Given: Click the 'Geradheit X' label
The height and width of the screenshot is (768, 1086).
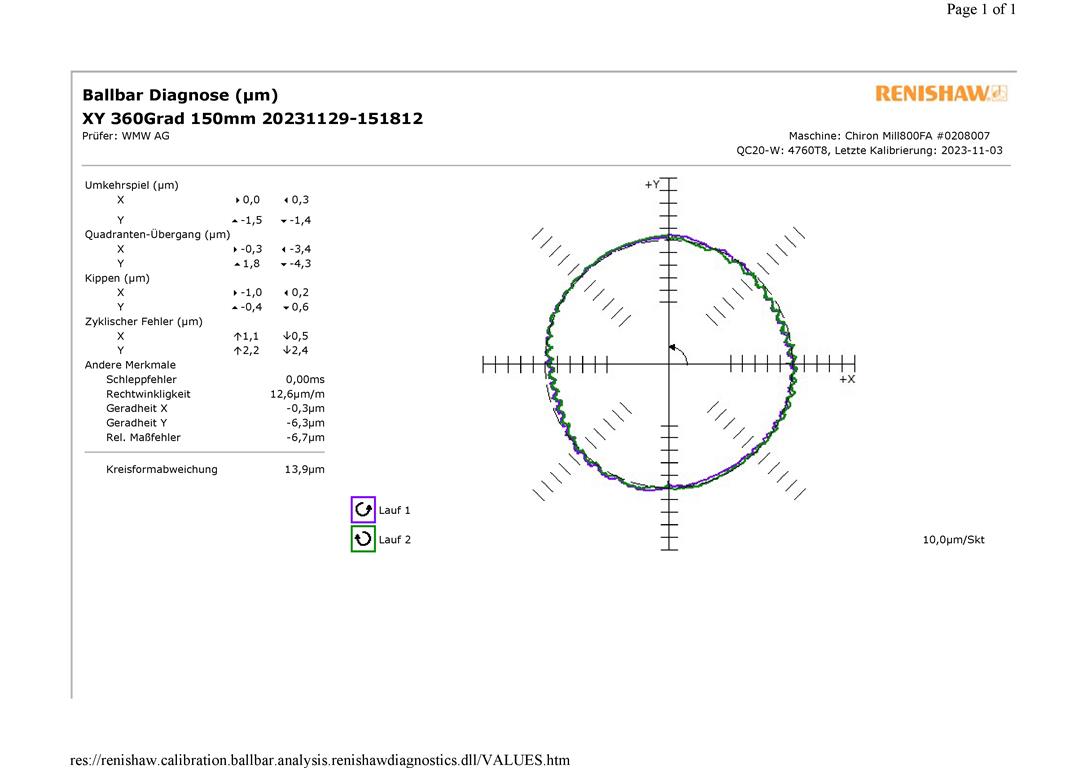Looking at the screenshot, I should pos(136,409).
